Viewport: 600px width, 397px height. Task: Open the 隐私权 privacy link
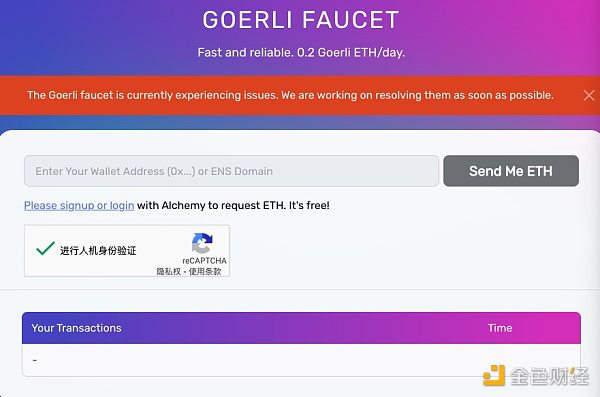pos(168,271)
